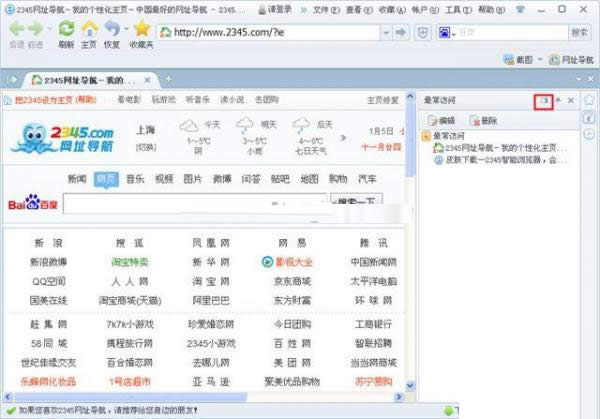
Task: Click the sidebar dock toggle icon in 最常访问 panel
Action: tap(544, 101)
